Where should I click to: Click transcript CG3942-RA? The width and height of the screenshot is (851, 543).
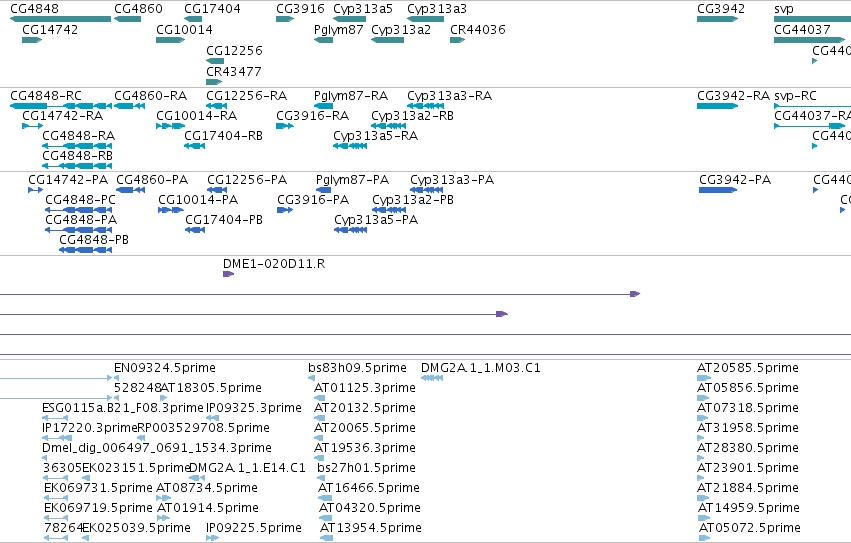pos(733,96)
